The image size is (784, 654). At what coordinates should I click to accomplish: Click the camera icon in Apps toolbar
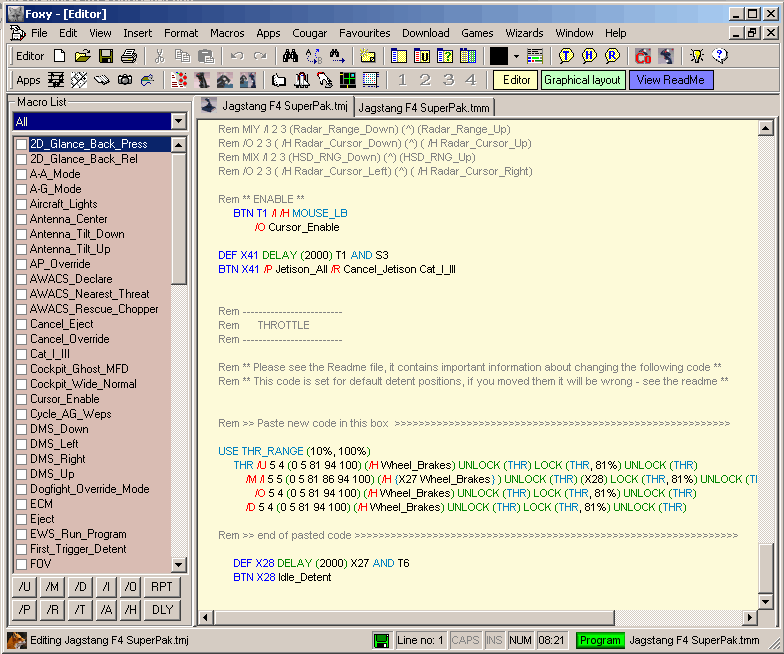(x=124, y=80)
